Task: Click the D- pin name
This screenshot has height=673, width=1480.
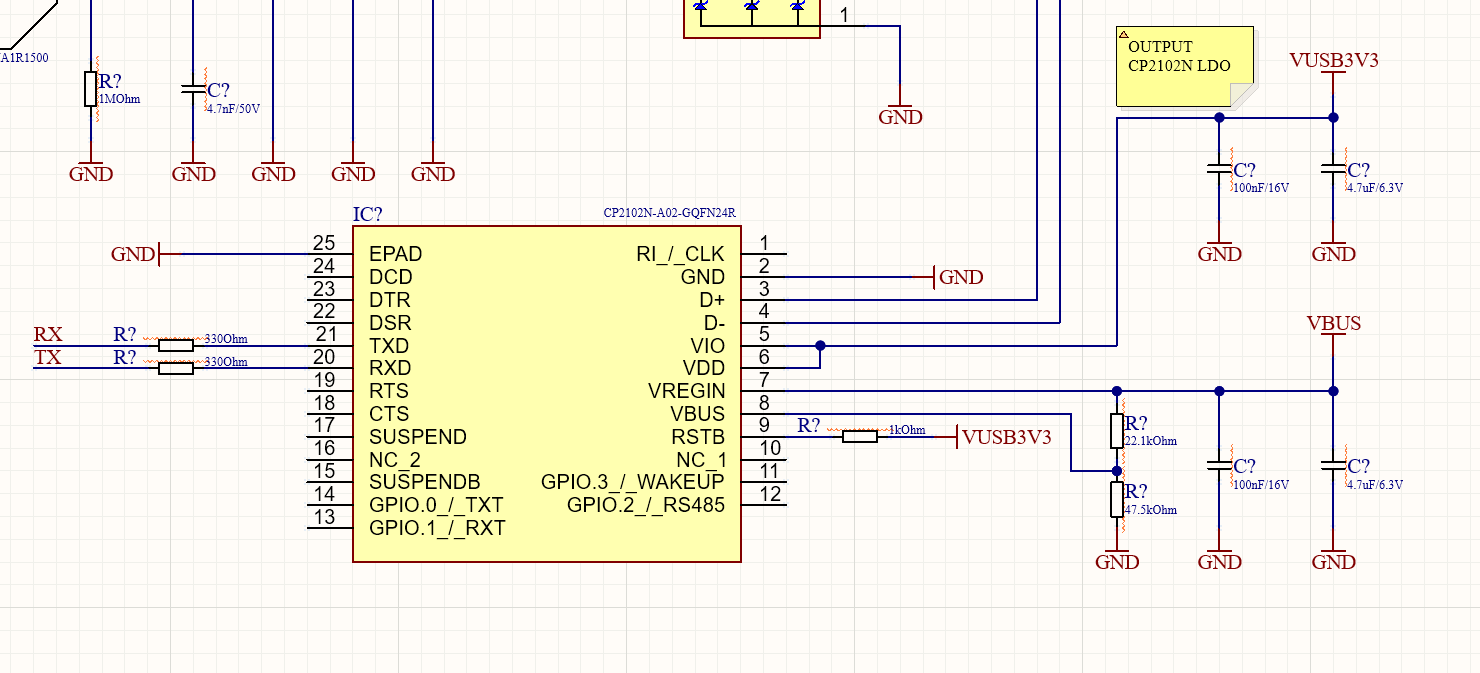Action: [x=714, y=323]
